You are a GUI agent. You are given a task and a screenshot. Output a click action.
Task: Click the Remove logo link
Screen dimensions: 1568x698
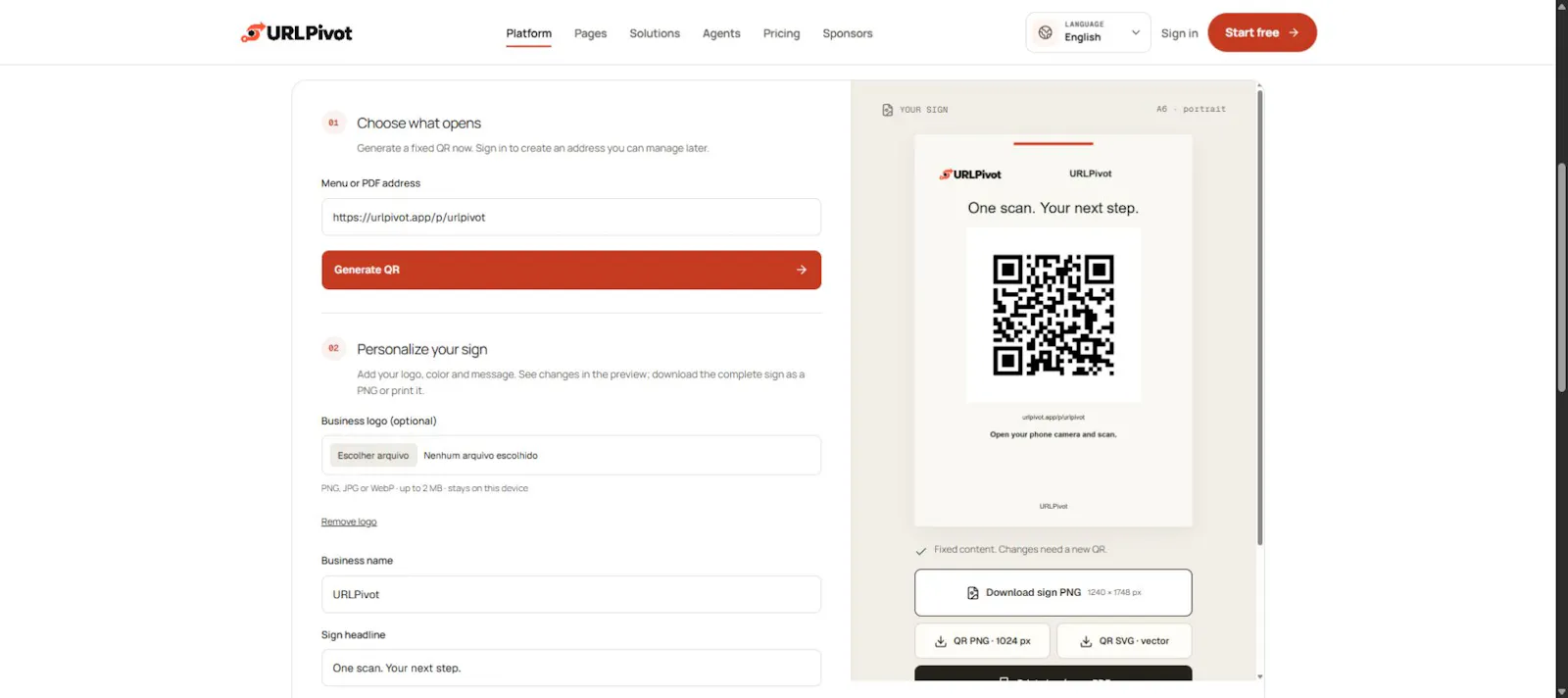(x=349, y=523)
